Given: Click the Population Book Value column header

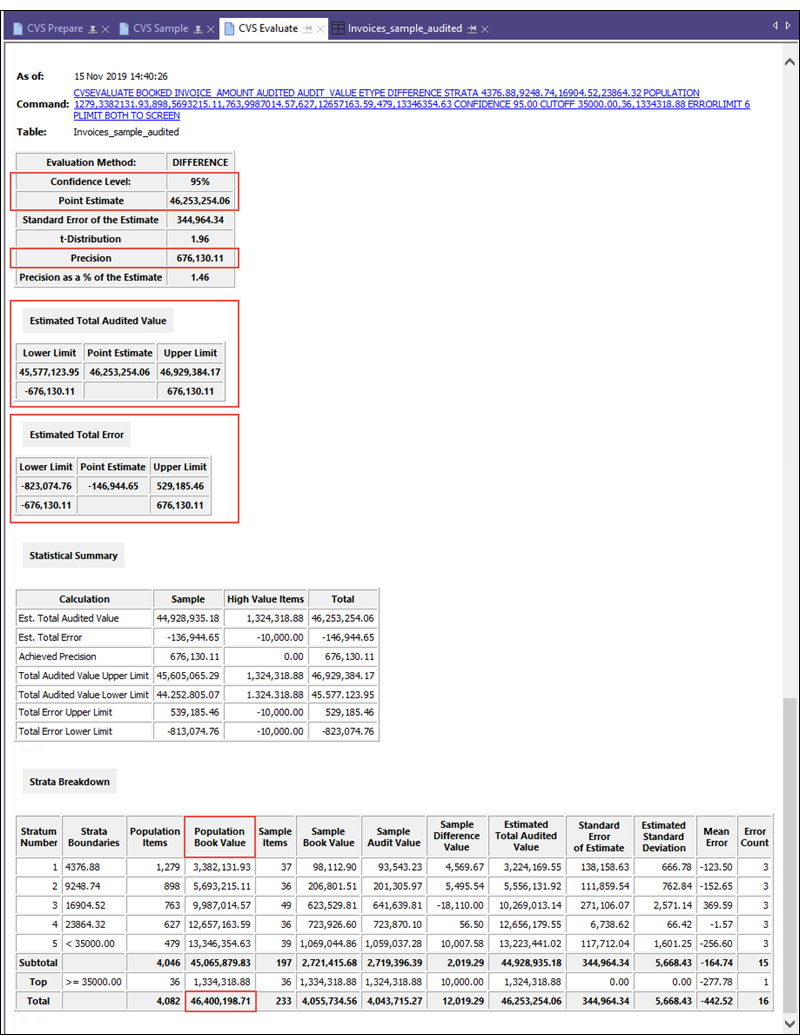Looking at the screenshot, I should pos(219,837).
